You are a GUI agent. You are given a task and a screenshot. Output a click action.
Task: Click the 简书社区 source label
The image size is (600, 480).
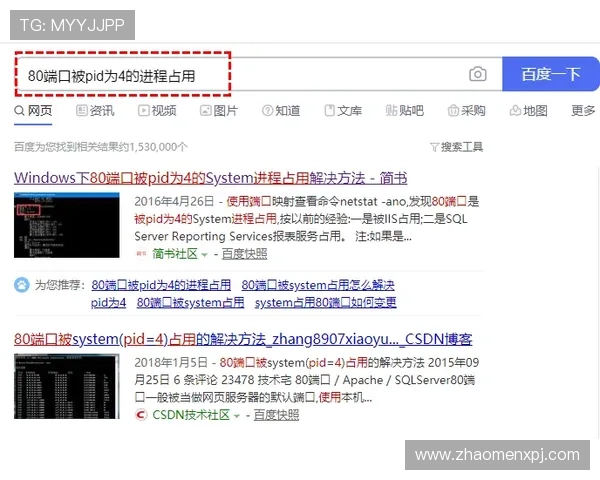pyautogui.click(x=175, y=254)
